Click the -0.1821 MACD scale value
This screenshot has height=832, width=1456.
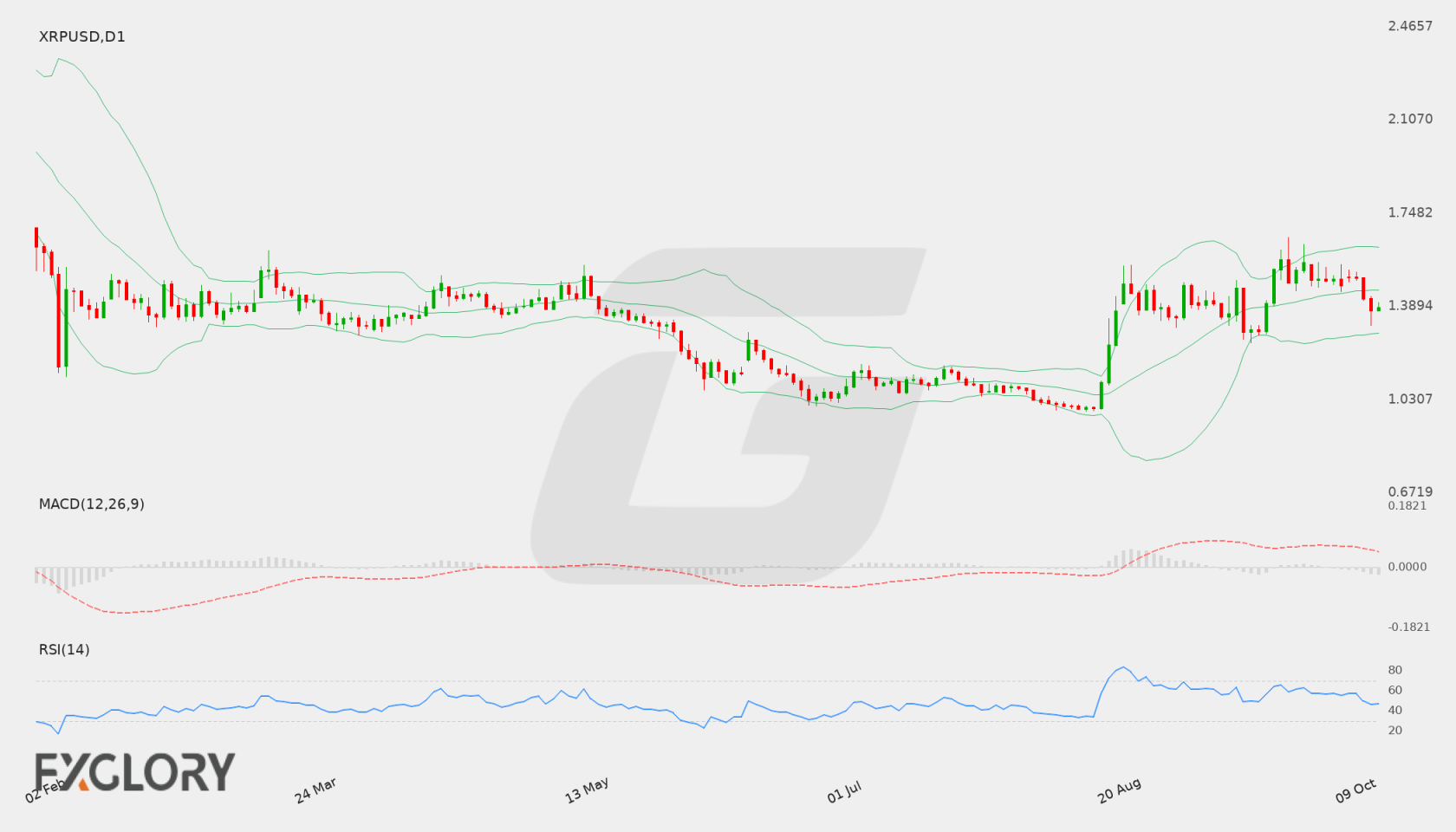tap(1408, 627)
